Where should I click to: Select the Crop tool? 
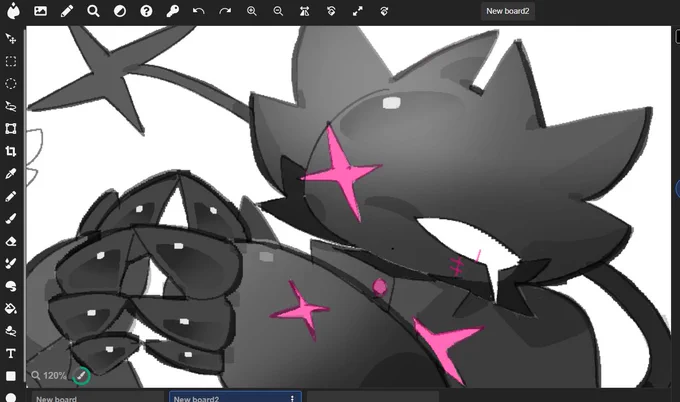tap(11, 151)
